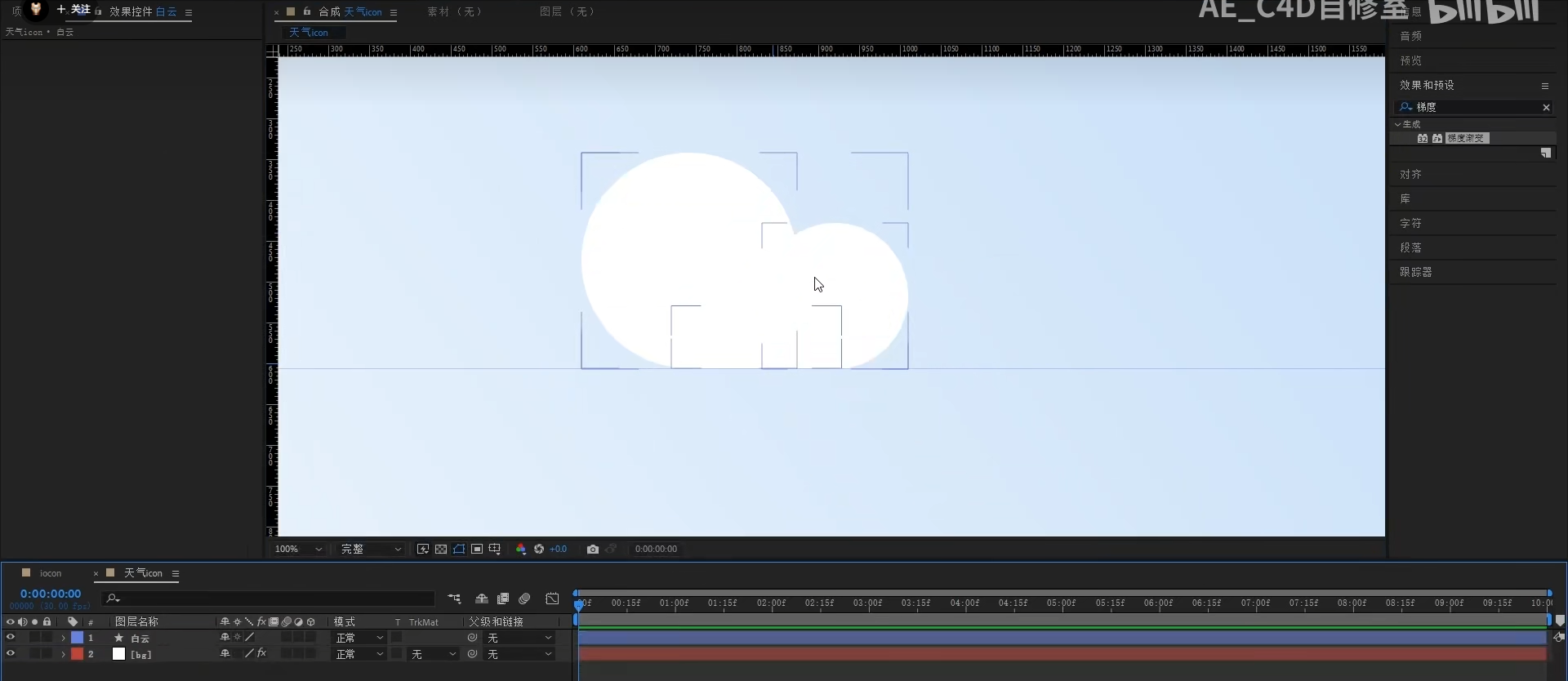Screen dimensions: 1568x681
Task: Click the current time 0:00:00:00 in timeline
Action: [51, 594]
